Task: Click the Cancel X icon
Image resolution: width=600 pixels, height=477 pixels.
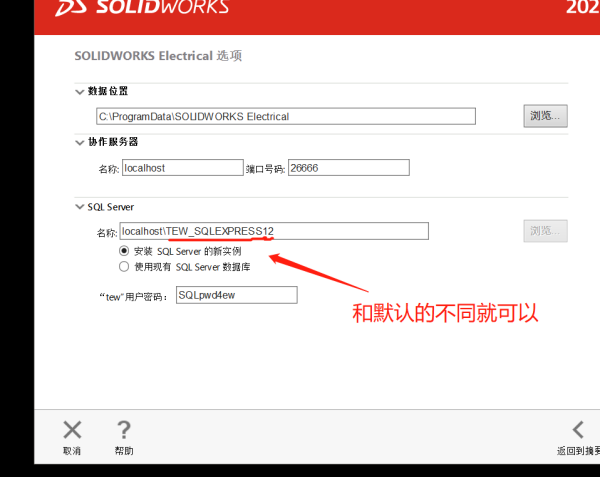Action: coord(72,430)
